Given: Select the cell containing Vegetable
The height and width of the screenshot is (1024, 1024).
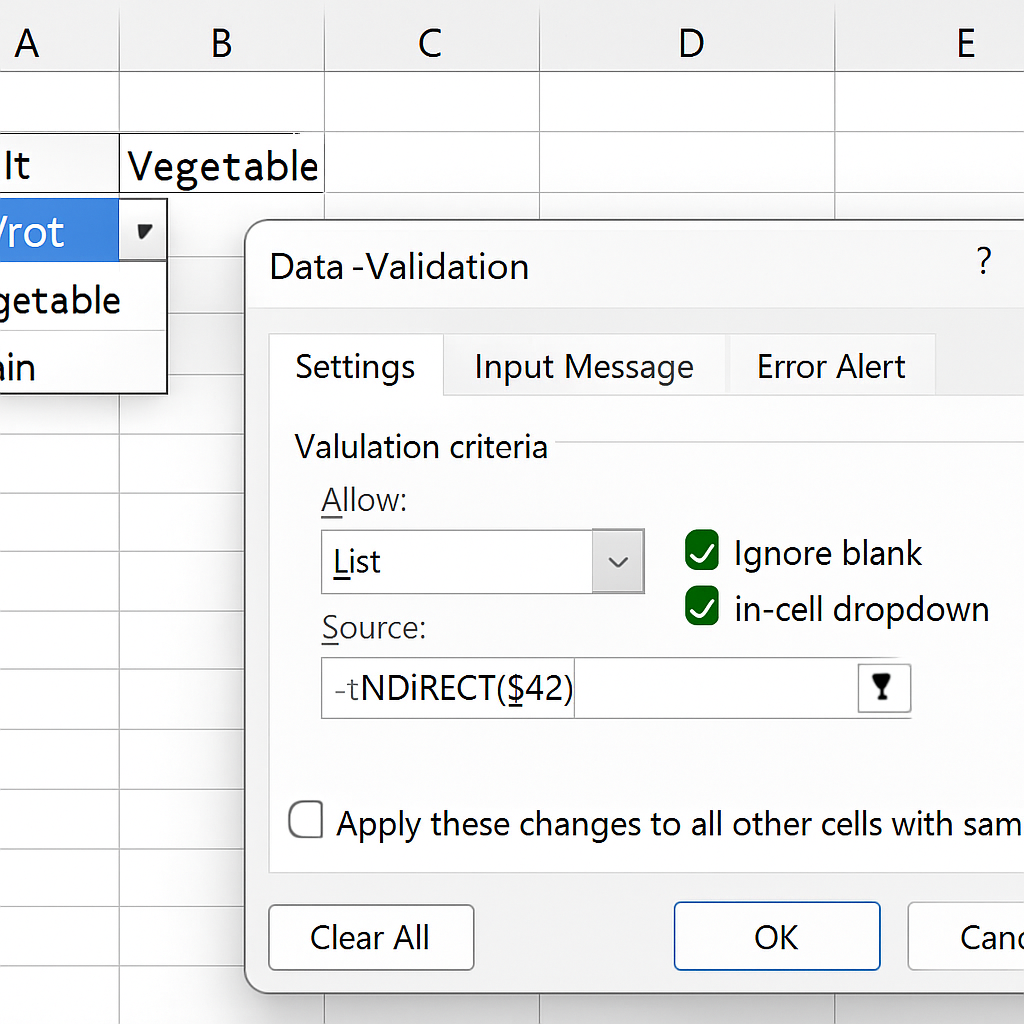Looking at the screenshot, I should tap(220, 165).
